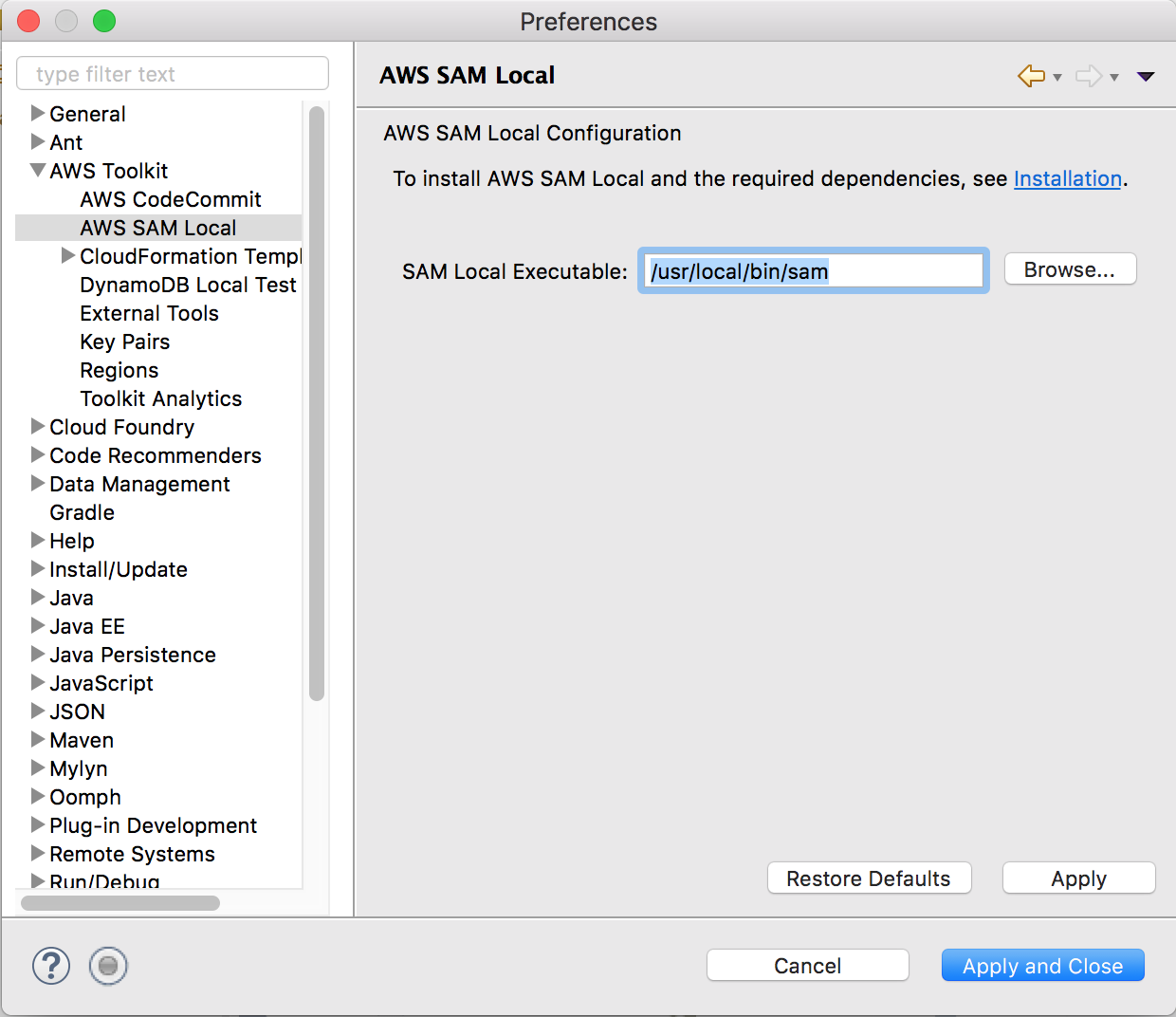1176x1017 pixels.
Task: Expand Code Recommenders node
Action: click(x=38, y=454)
